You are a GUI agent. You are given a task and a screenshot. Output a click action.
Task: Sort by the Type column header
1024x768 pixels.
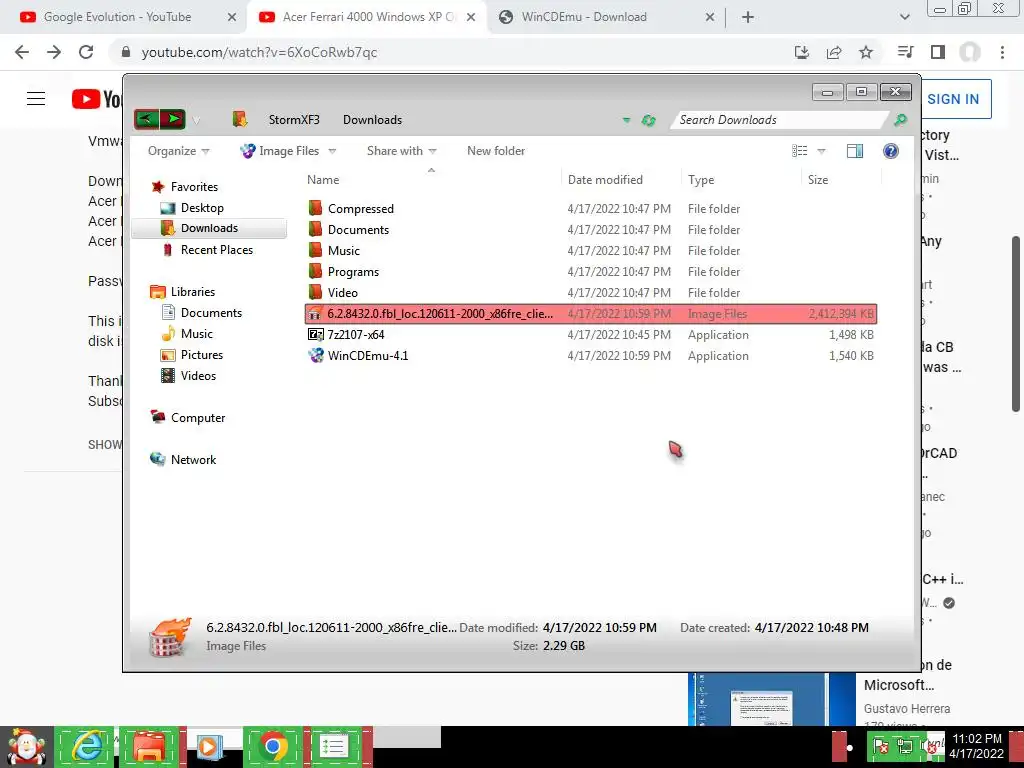click(701, 180)
